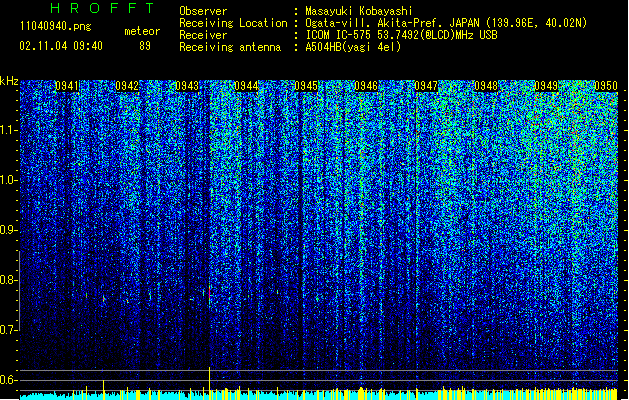Click the 0950 time marker
The height and width of the screenshot is (400, 629).
(606, 86)
